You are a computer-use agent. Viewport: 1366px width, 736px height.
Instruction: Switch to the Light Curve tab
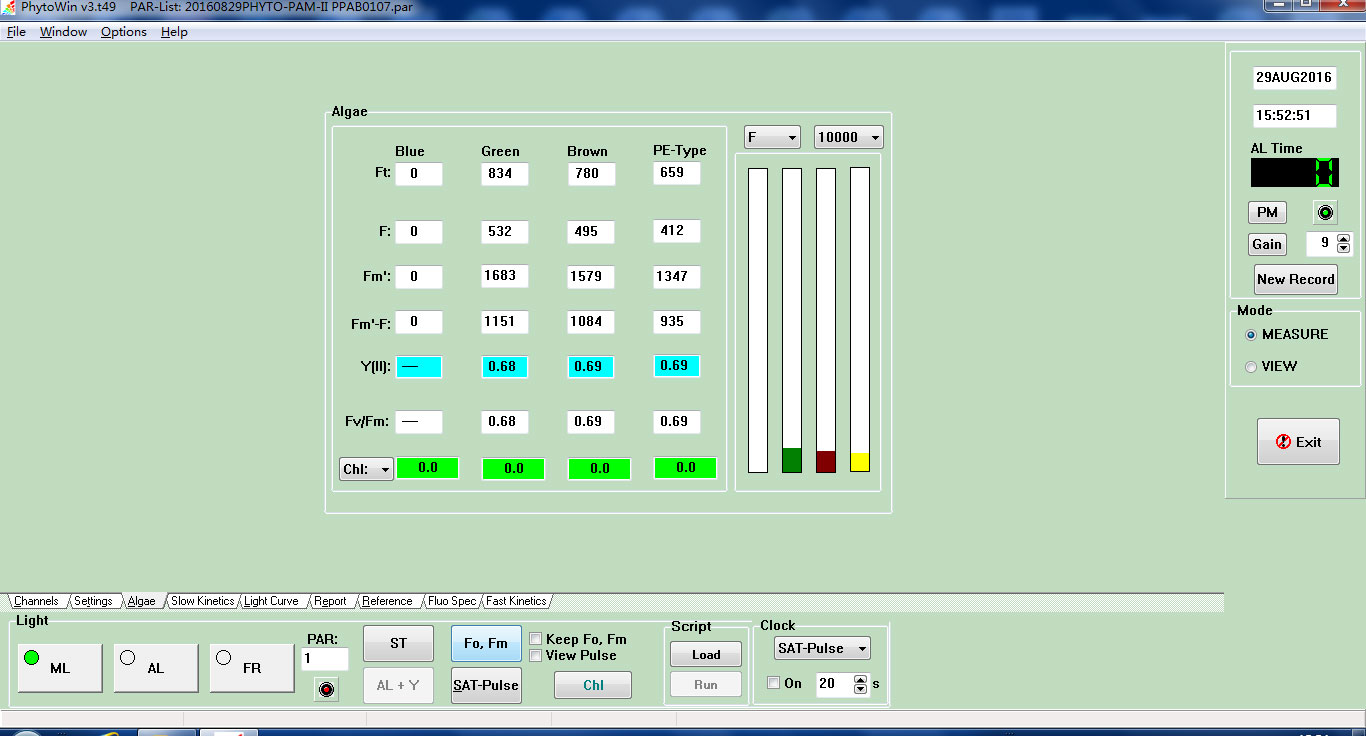point(271,601)
